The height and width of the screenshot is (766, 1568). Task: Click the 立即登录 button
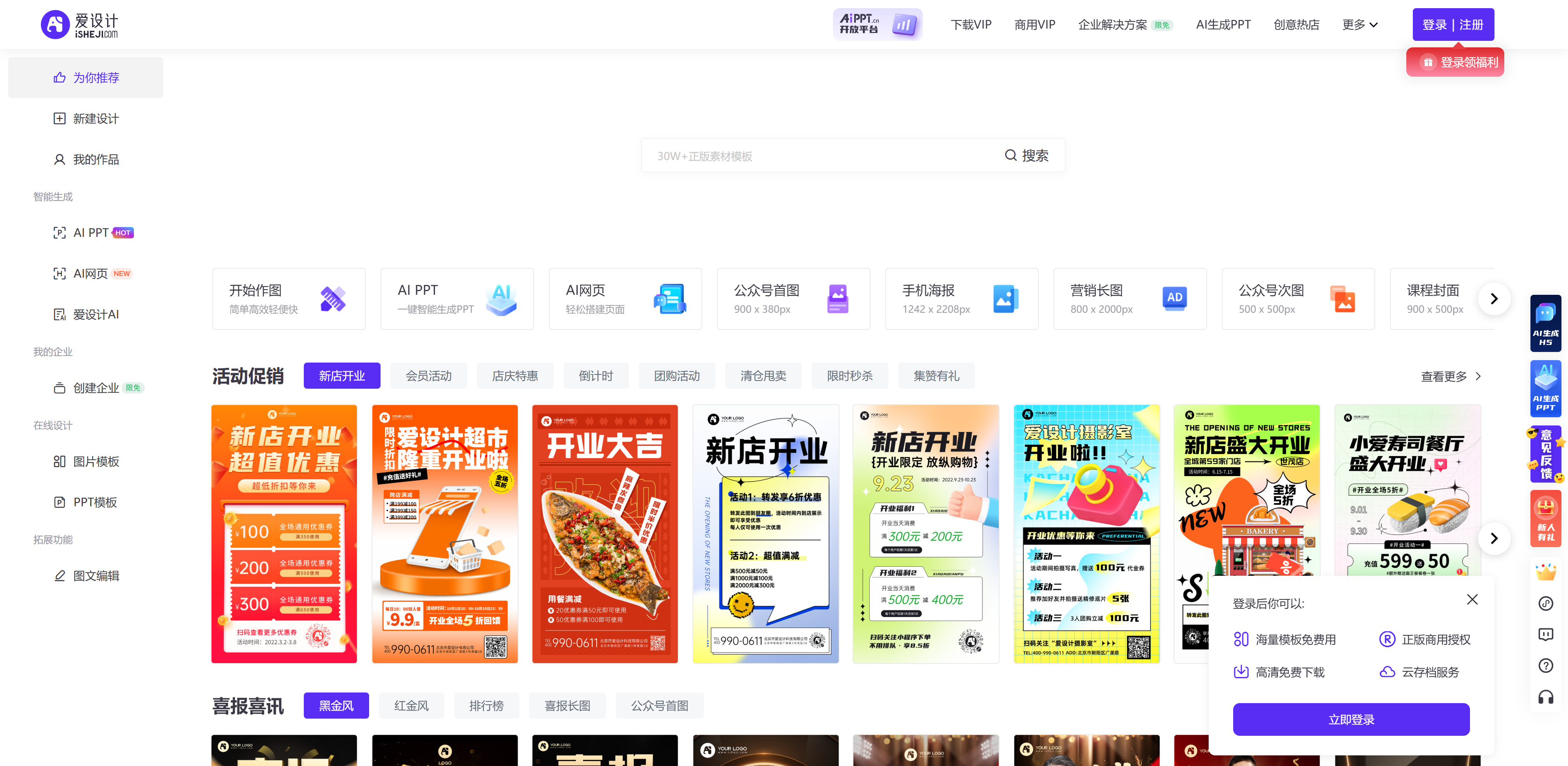click(x=1351, y=719)
